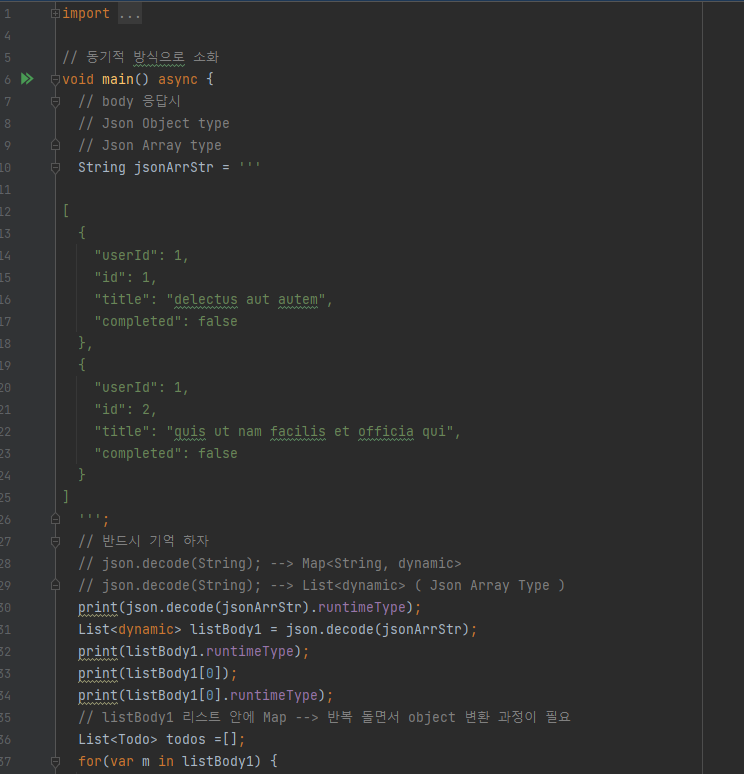Click 'listBody1' in the List<dynamic> declaration

pyautogui.click(x=226, y=629)
